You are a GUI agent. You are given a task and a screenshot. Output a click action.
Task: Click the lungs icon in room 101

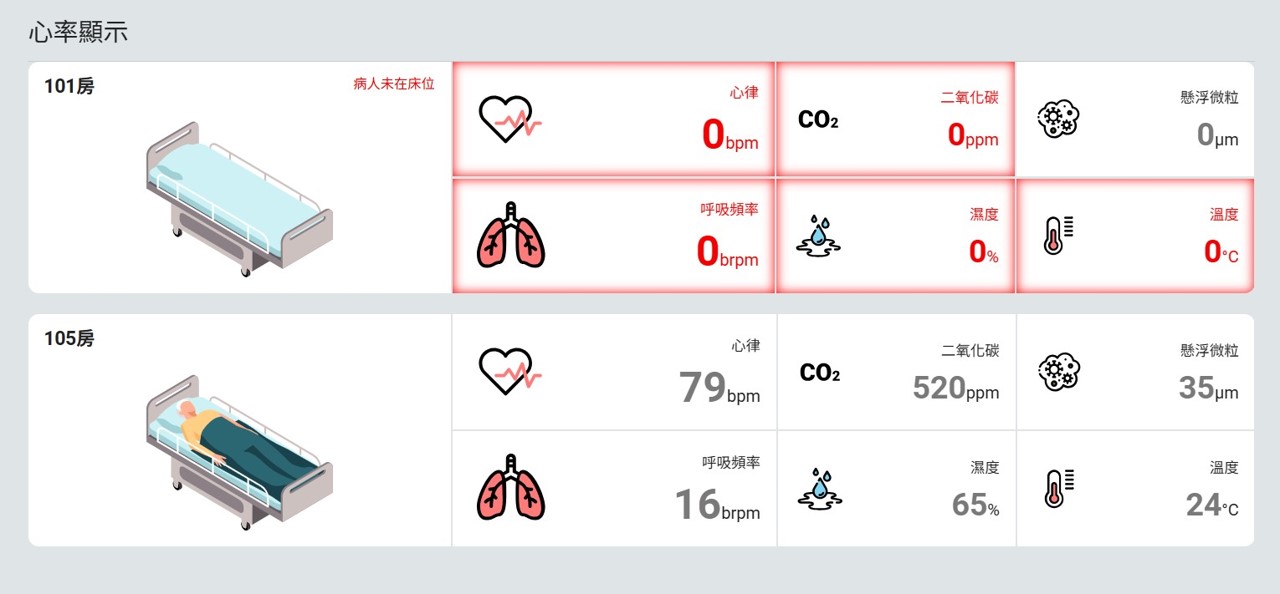[x=511, y=236]
